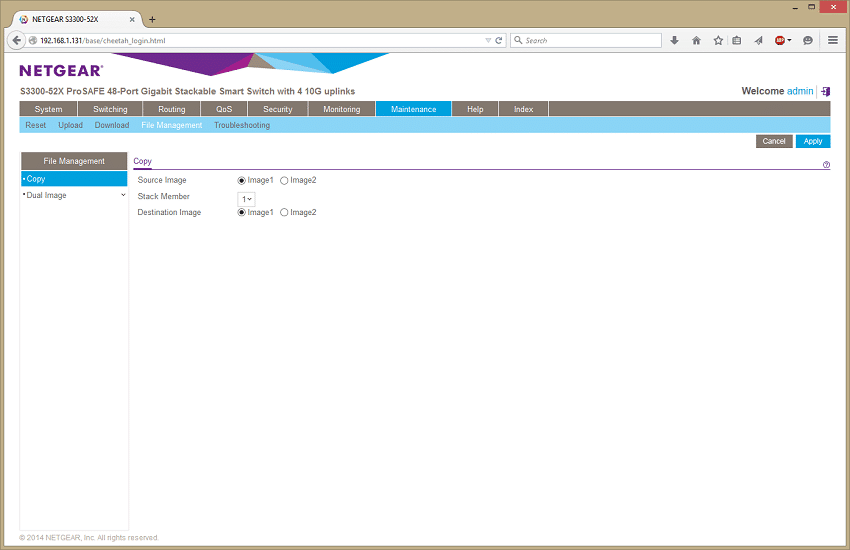
Task: Show bookmarks list icon in toolbar
Action: click(737, 40)
